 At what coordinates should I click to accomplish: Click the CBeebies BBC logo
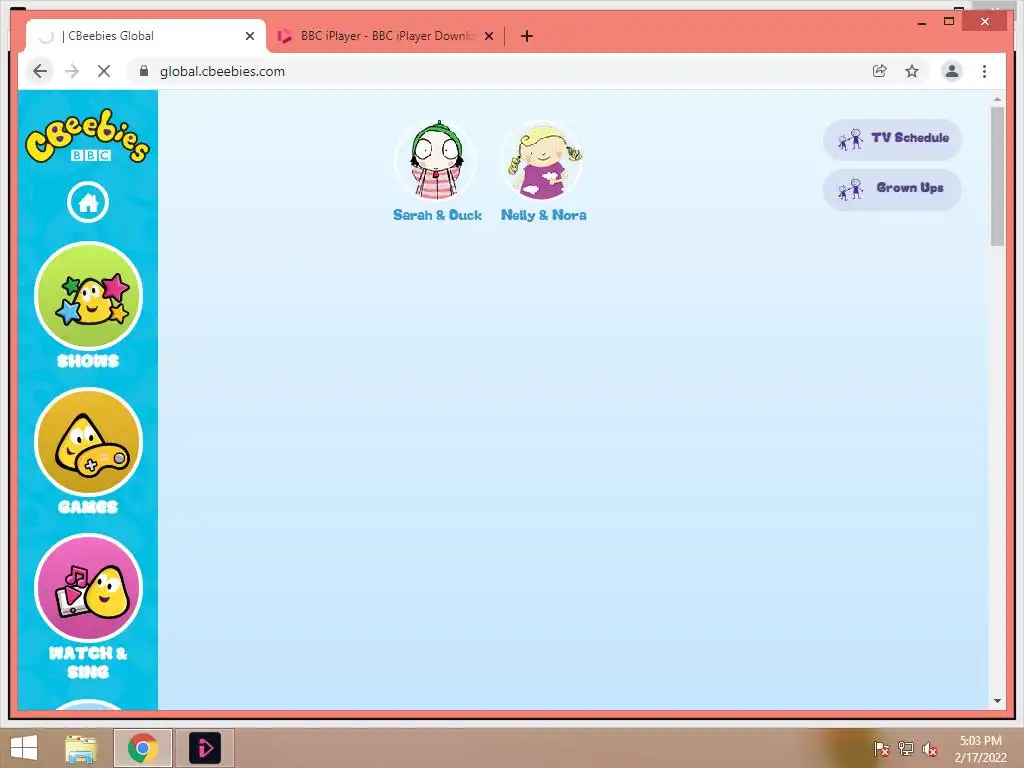tap(88, 136)
